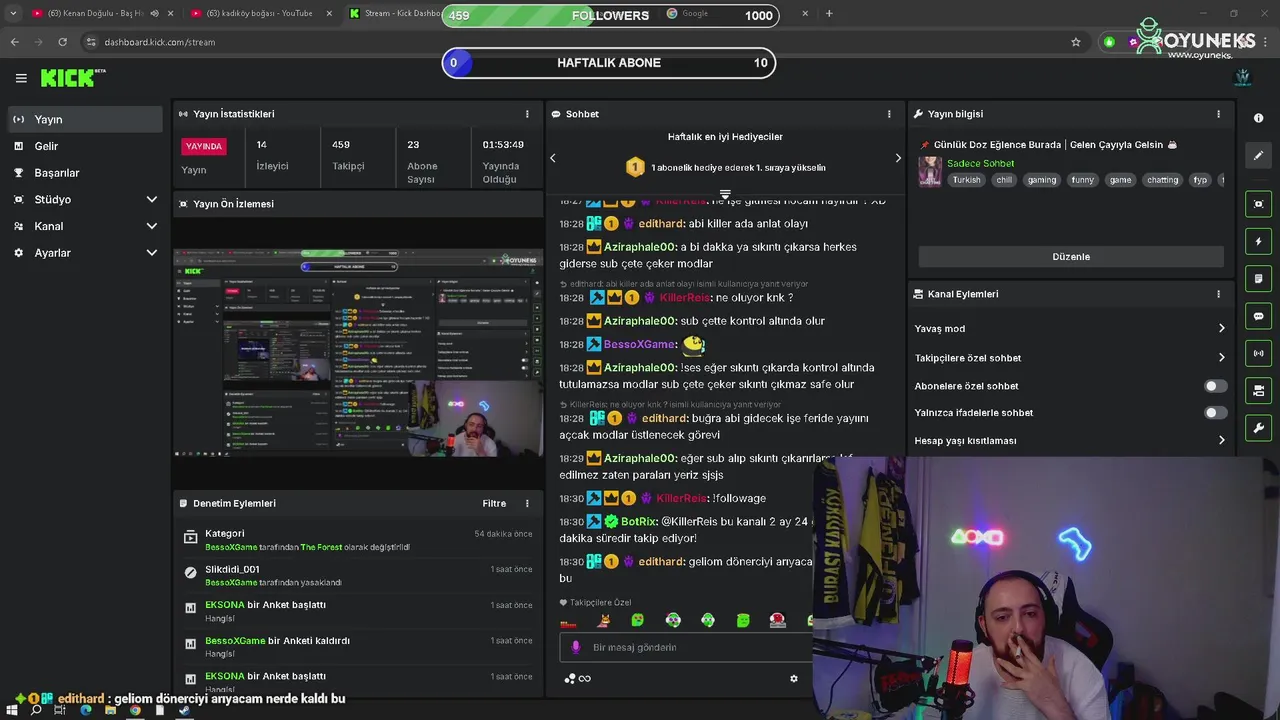
Task: Click the gaming tag chip
Action: tap(1041, 180)
